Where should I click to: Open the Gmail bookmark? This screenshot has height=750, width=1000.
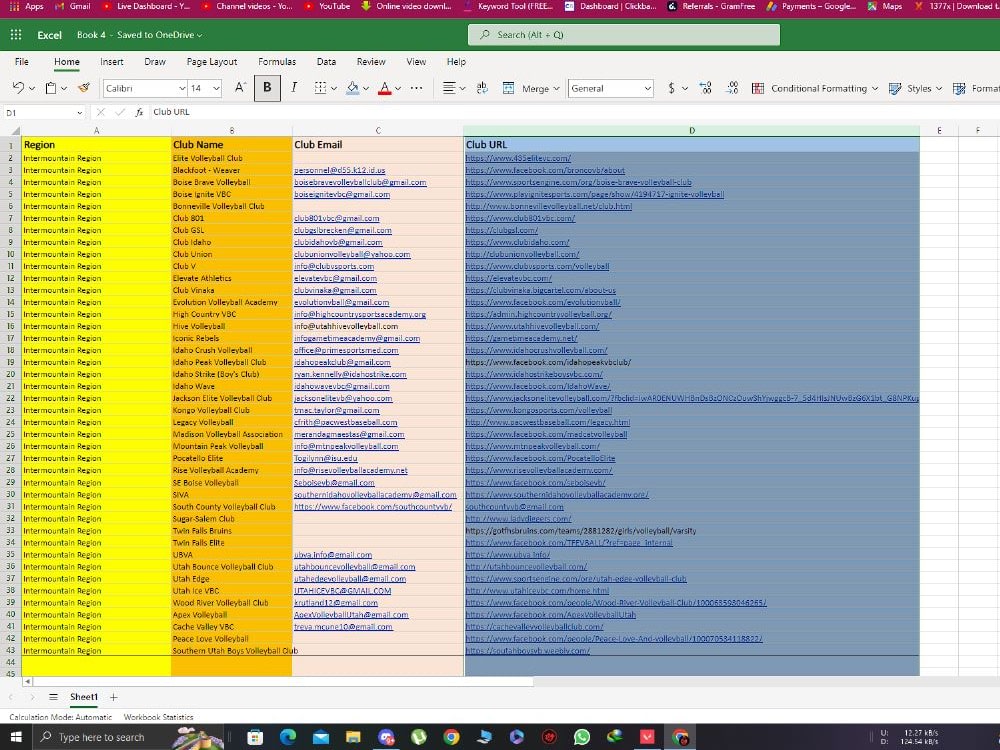pyautogui.click(x=73, y=6)
